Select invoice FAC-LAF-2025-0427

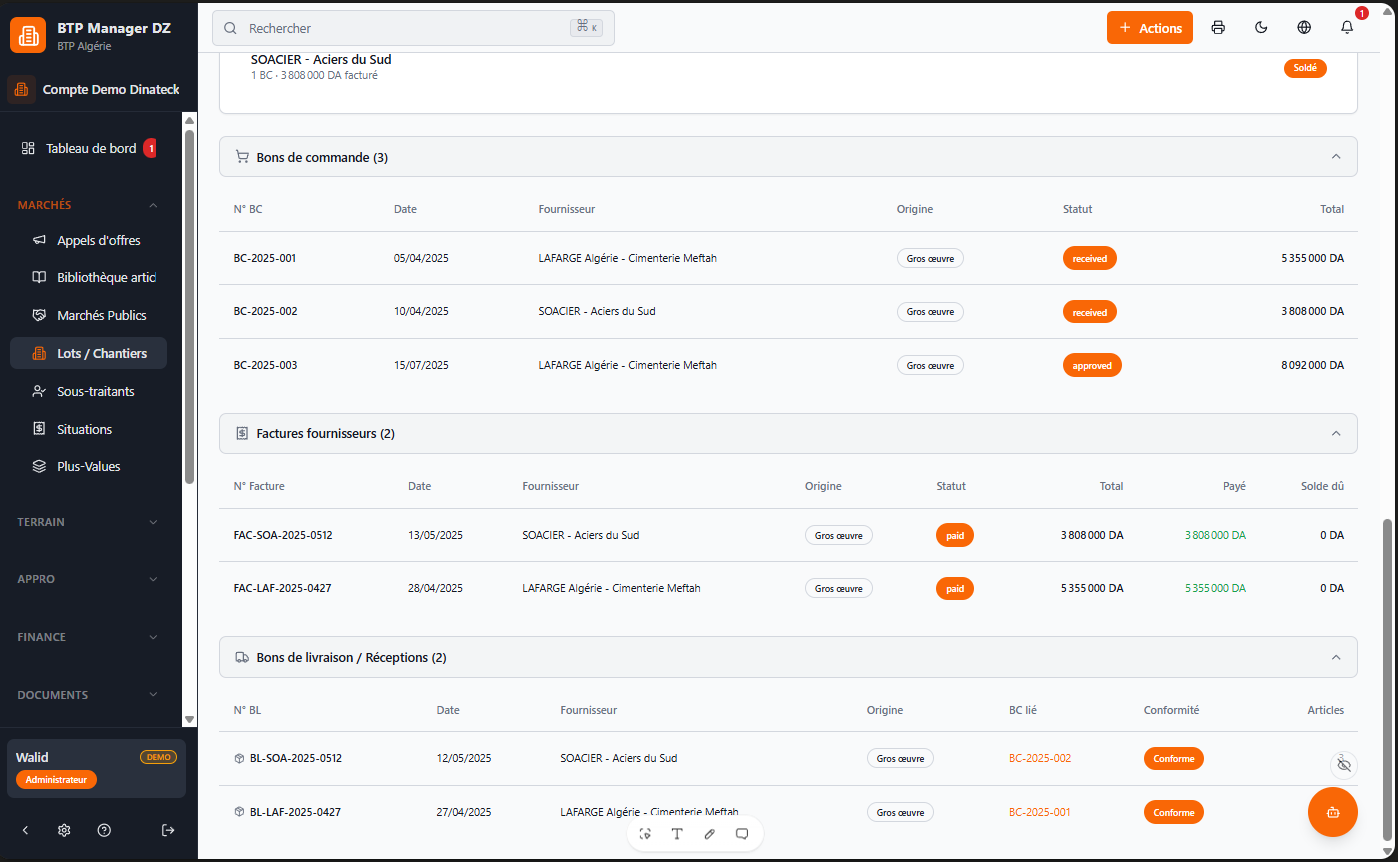[788, 588]
